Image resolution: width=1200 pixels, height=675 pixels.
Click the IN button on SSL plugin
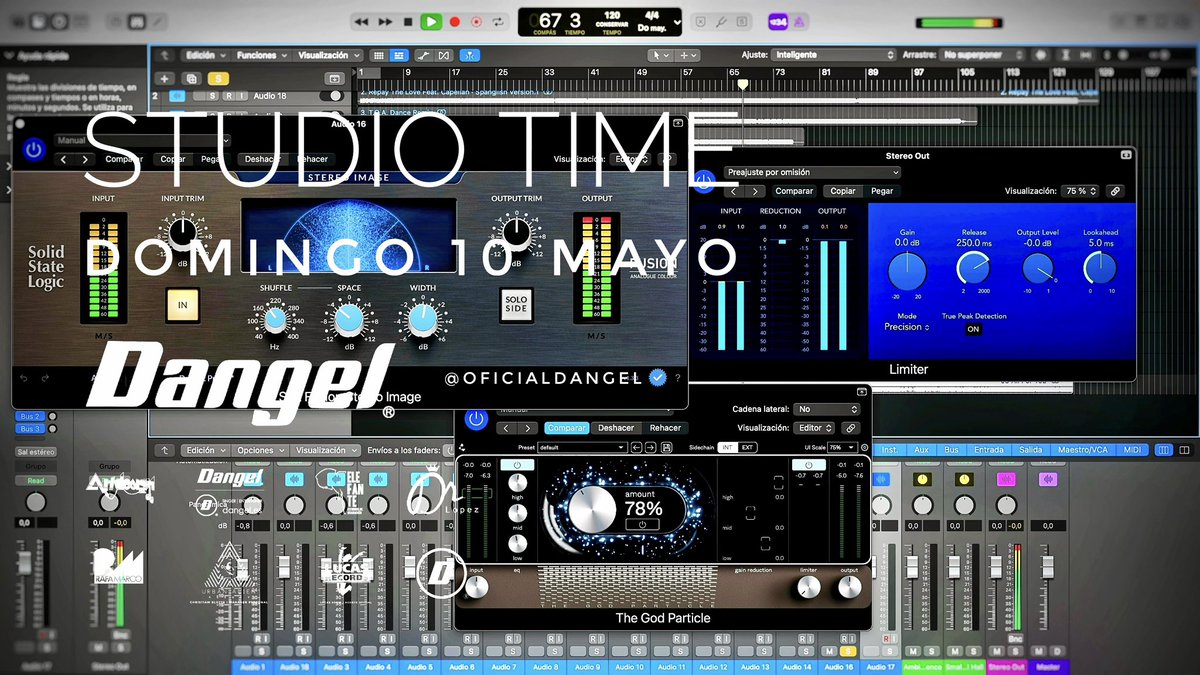click(183, 305)
